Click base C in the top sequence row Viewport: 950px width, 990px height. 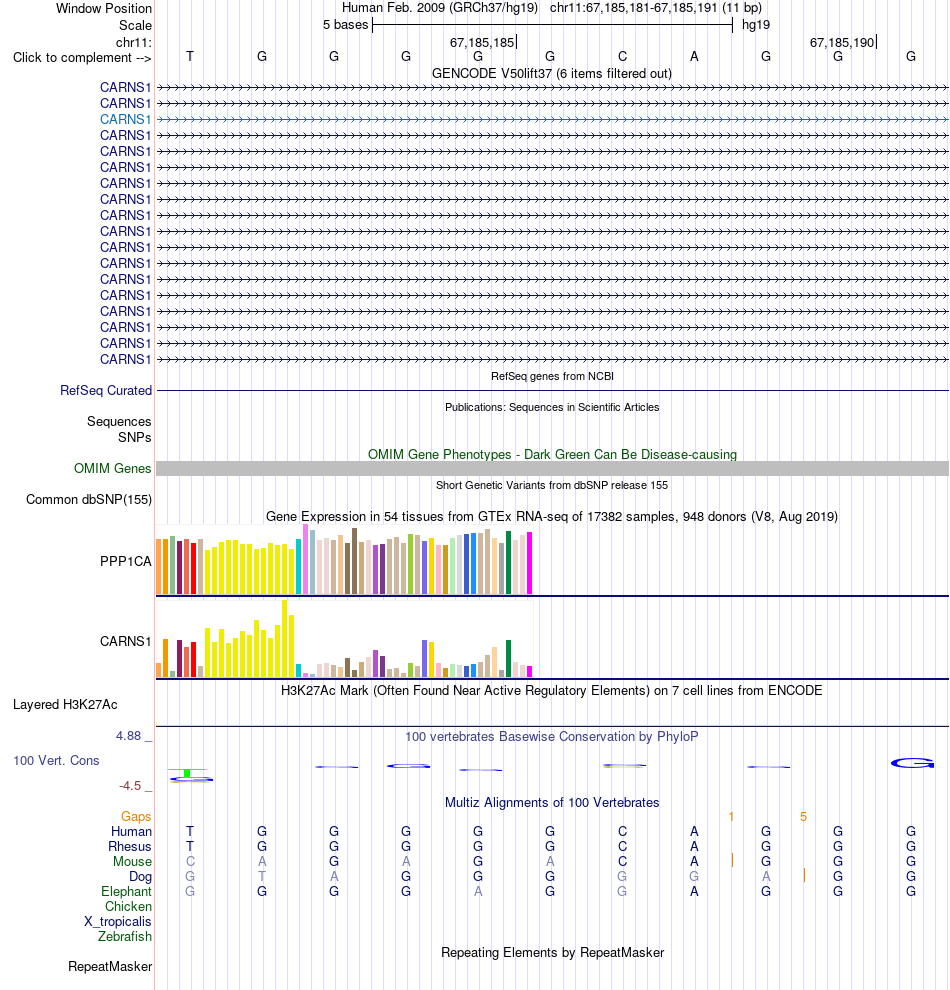point(622,56)
